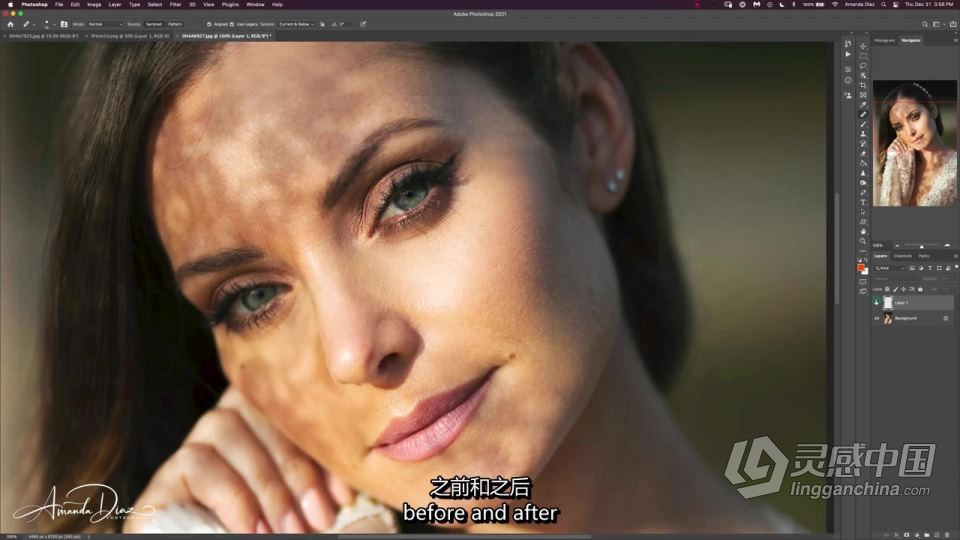Open the Window menu
This screenshot has height=540, width=960.
[x=255, y=4]
